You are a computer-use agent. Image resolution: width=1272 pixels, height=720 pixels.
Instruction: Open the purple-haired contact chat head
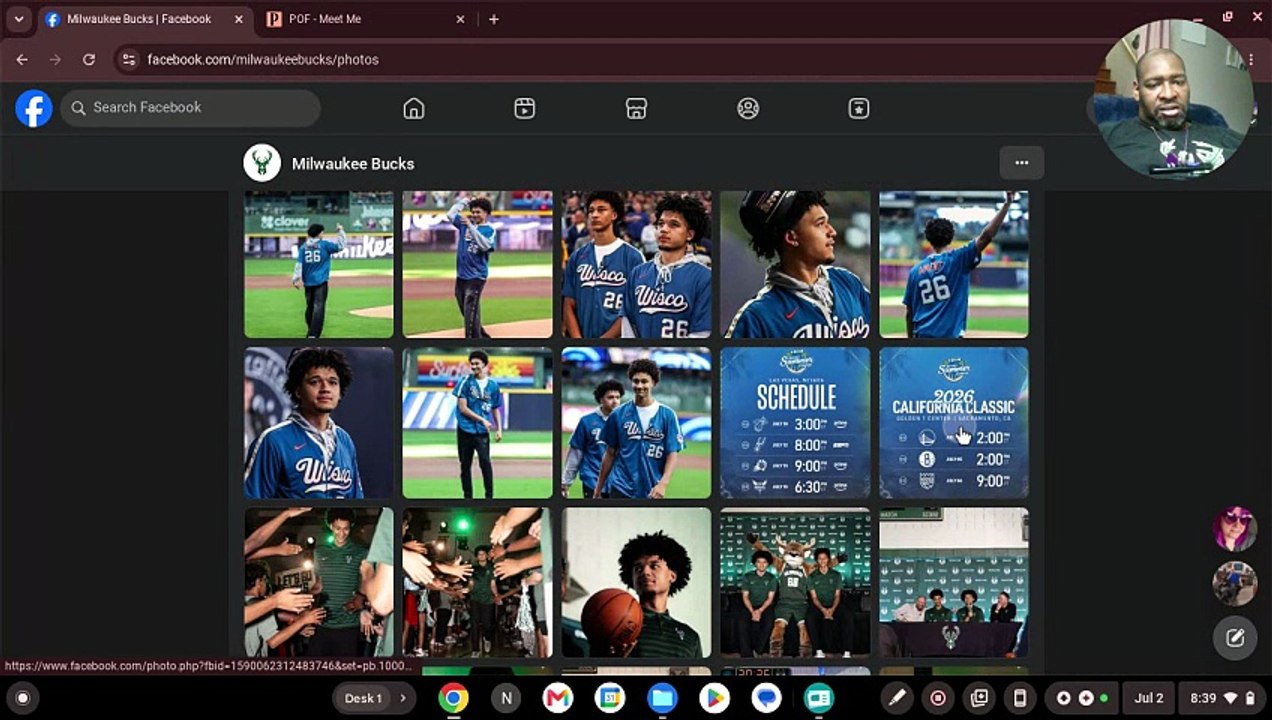click(x=1235, y=529)
